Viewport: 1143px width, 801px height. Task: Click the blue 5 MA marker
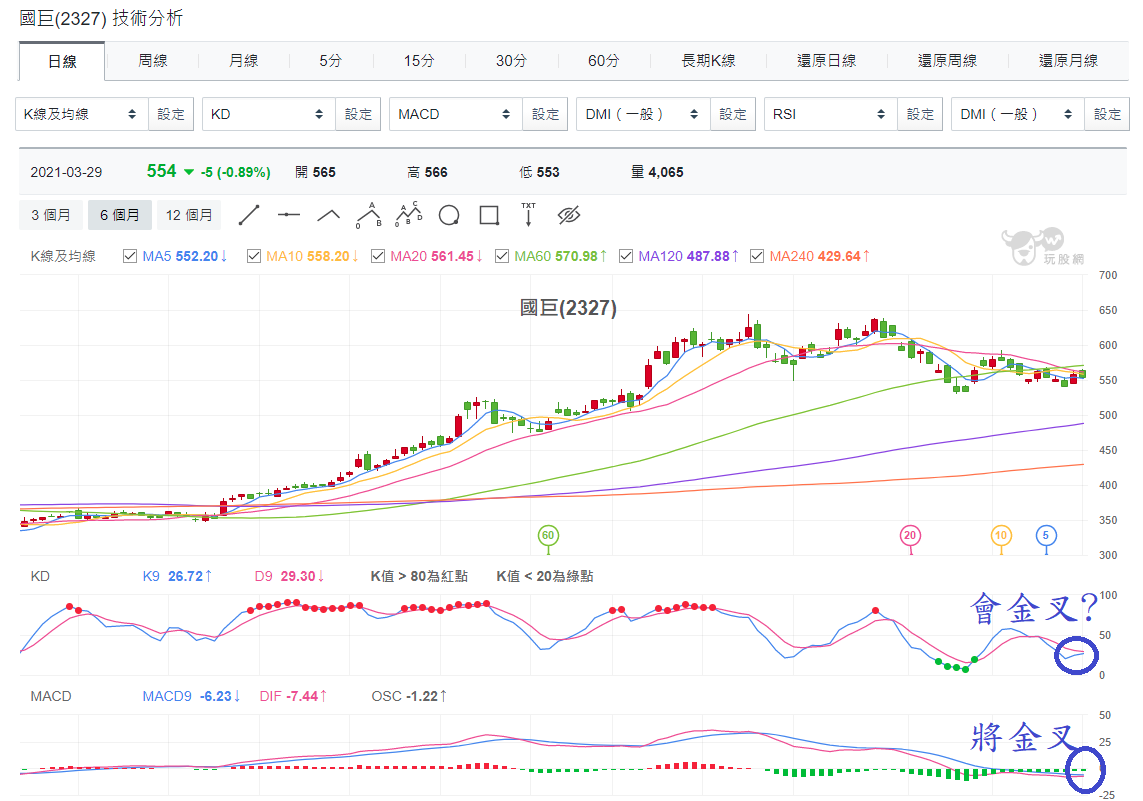pyautogui.click(x=1046, y=536)
